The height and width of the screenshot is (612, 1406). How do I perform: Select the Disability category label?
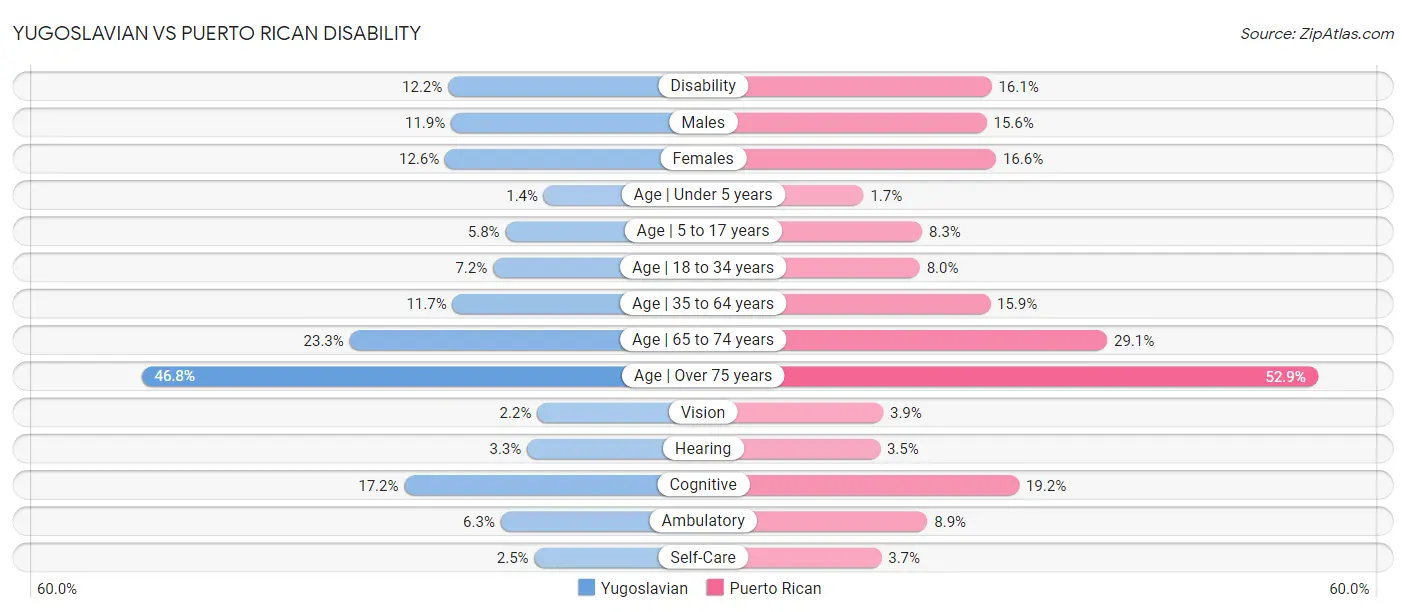[x=703, y=86]
